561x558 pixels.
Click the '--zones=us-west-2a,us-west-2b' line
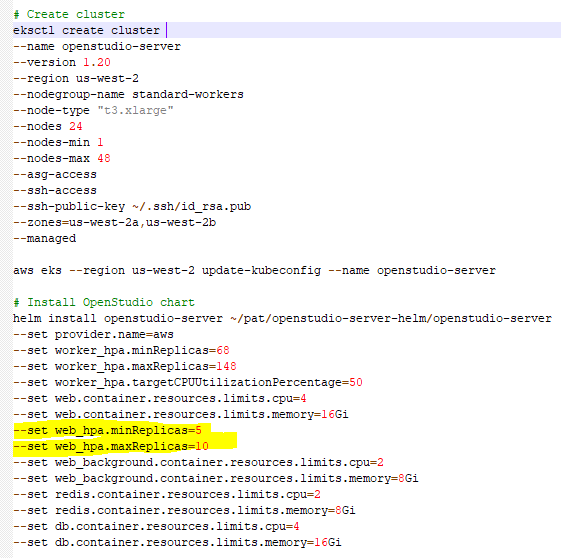click(x=114, y=222)
